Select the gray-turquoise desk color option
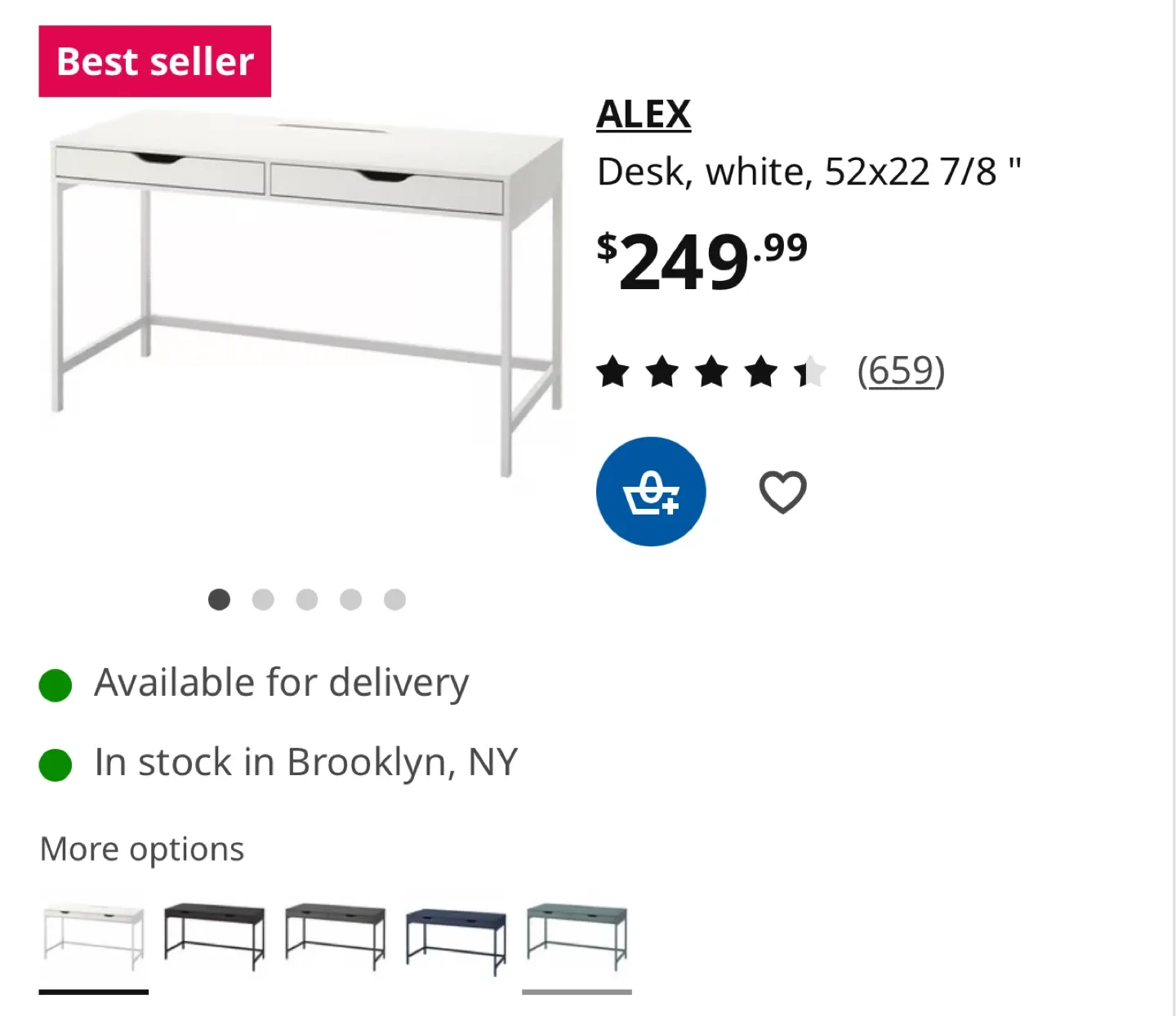This screenshot has height=1016, width=1176. point(577,937)
